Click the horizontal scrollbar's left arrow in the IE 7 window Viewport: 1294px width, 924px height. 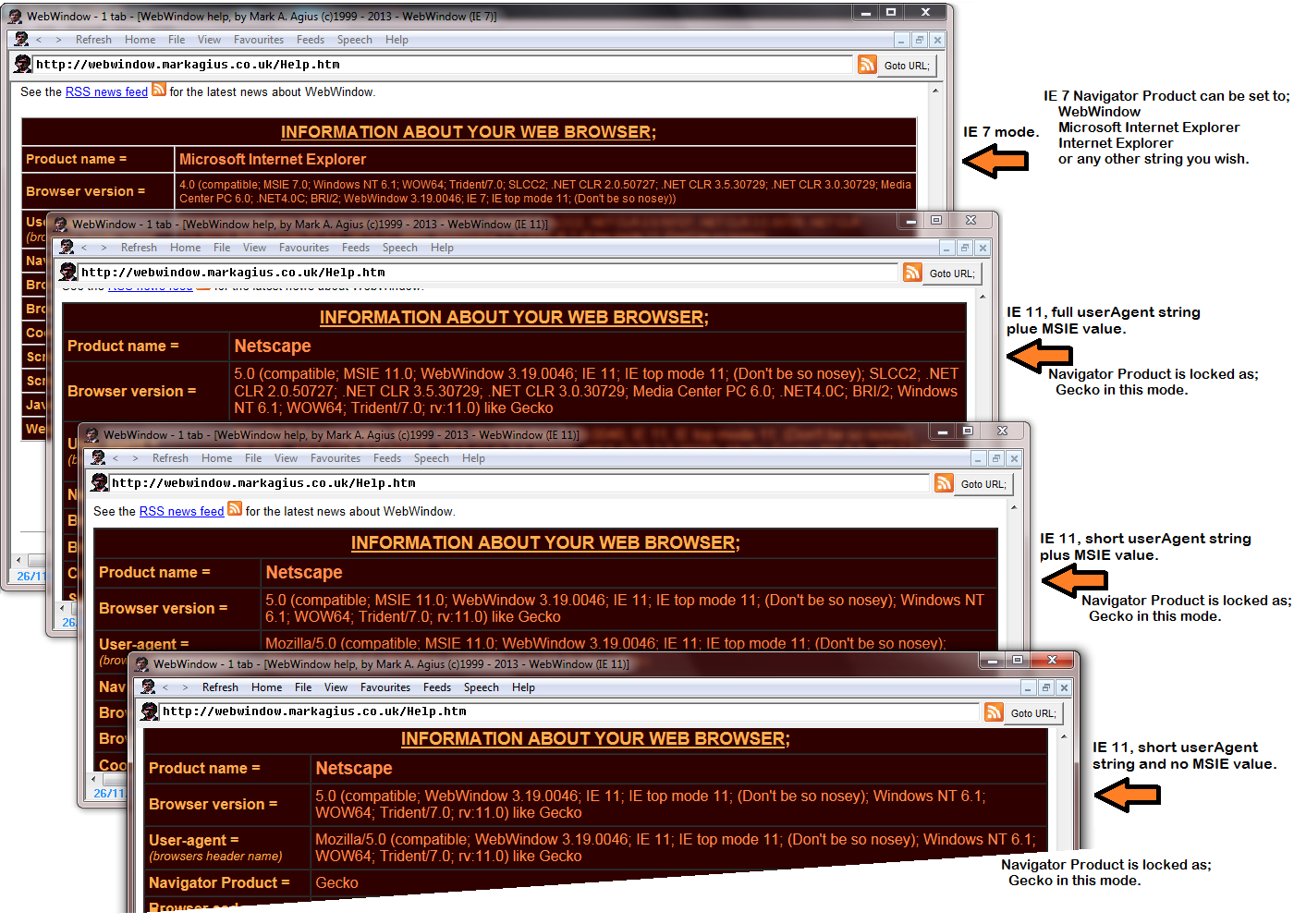[17, 558]
